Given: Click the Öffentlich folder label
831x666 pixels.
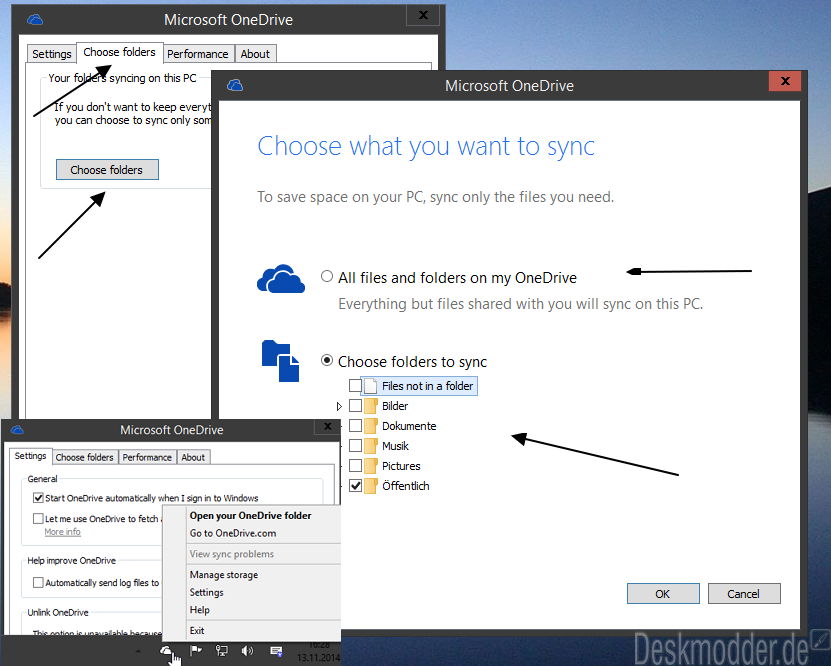Looking at the screenshot, I should tap(406, 486).
